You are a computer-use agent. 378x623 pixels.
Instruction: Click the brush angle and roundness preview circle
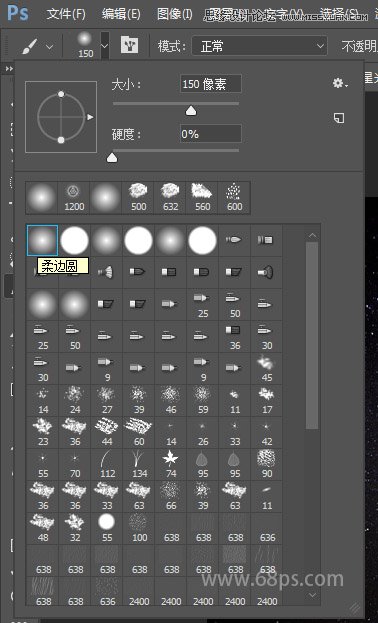[61, 117]
